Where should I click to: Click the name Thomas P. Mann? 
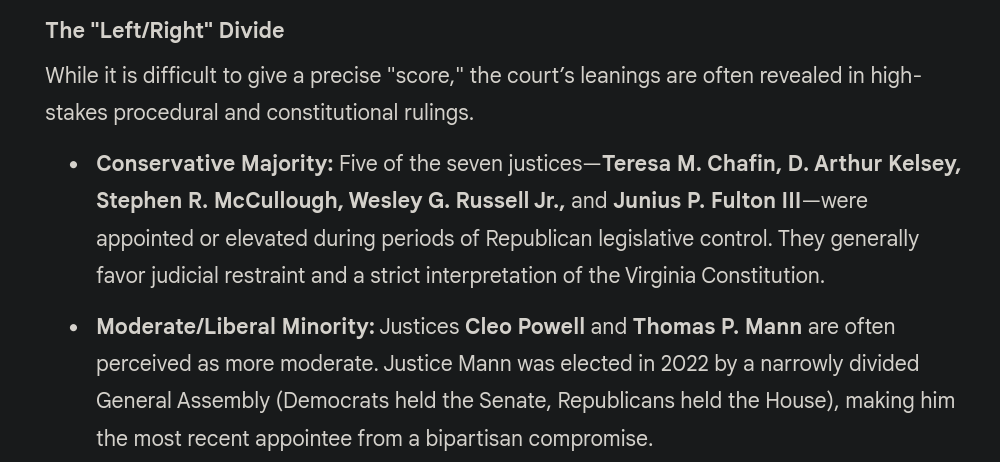[x=717, y=327]
